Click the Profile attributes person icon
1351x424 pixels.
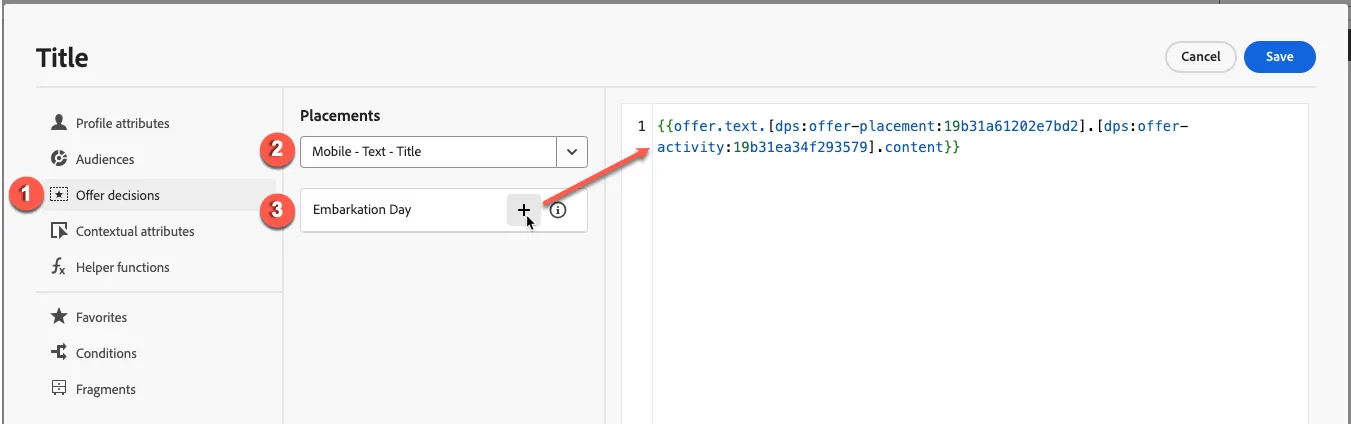(x=58, y=123)
